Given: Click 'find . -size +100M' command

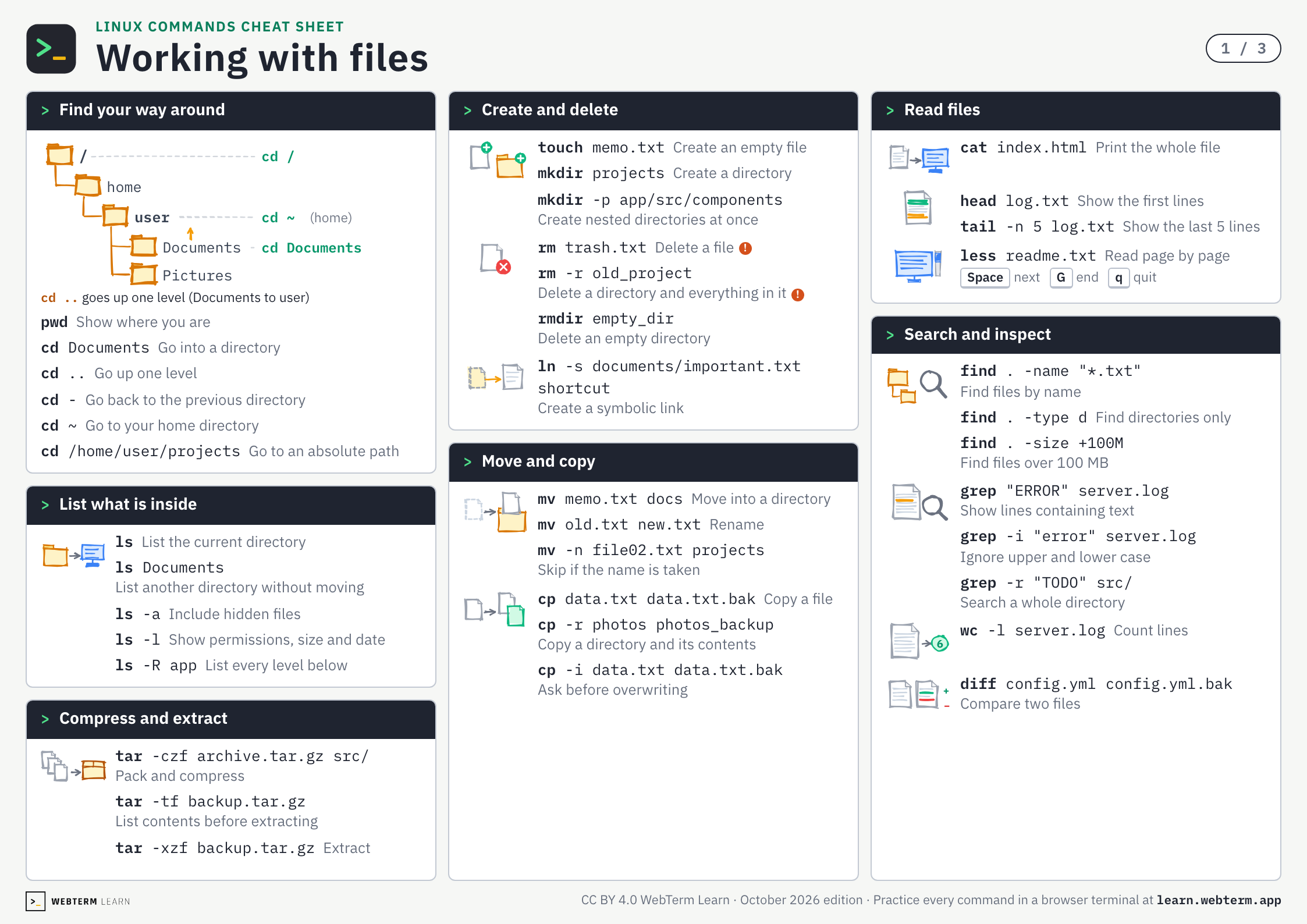Looking at the screenshot, I should pos(1042,443).
